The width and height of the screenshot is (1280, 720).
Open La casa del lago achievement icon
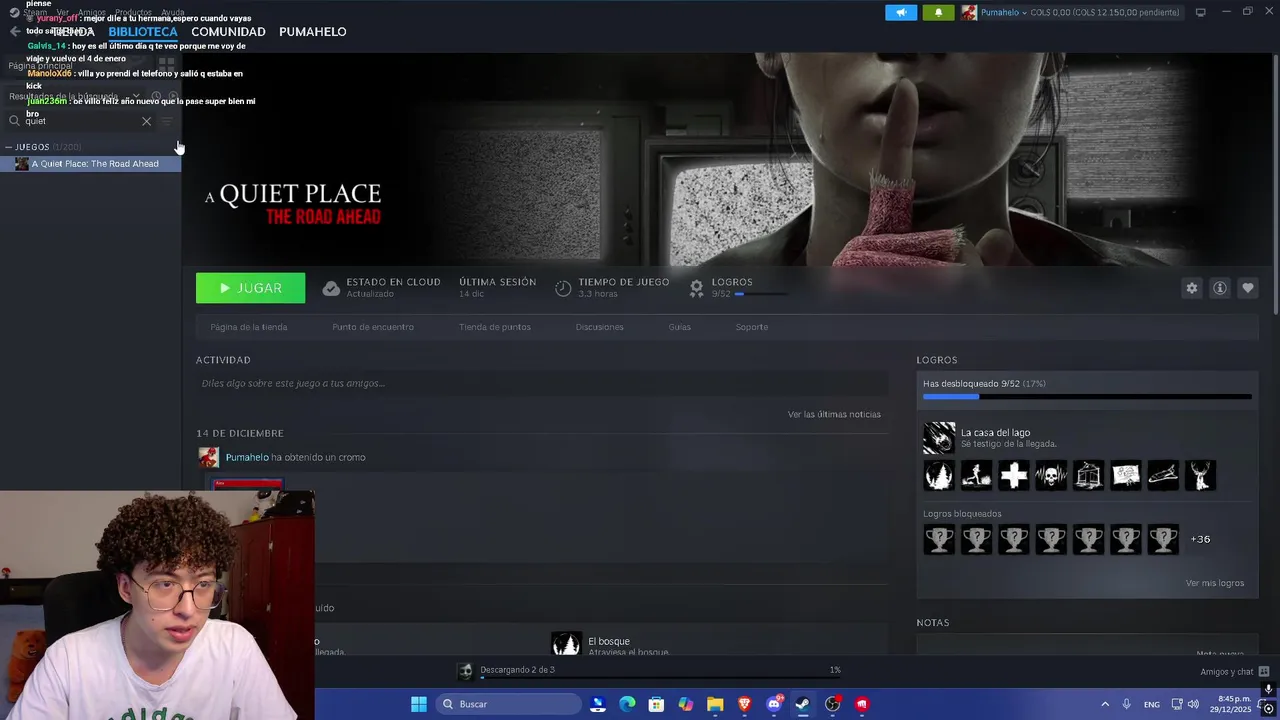click(x=939, y=438)
